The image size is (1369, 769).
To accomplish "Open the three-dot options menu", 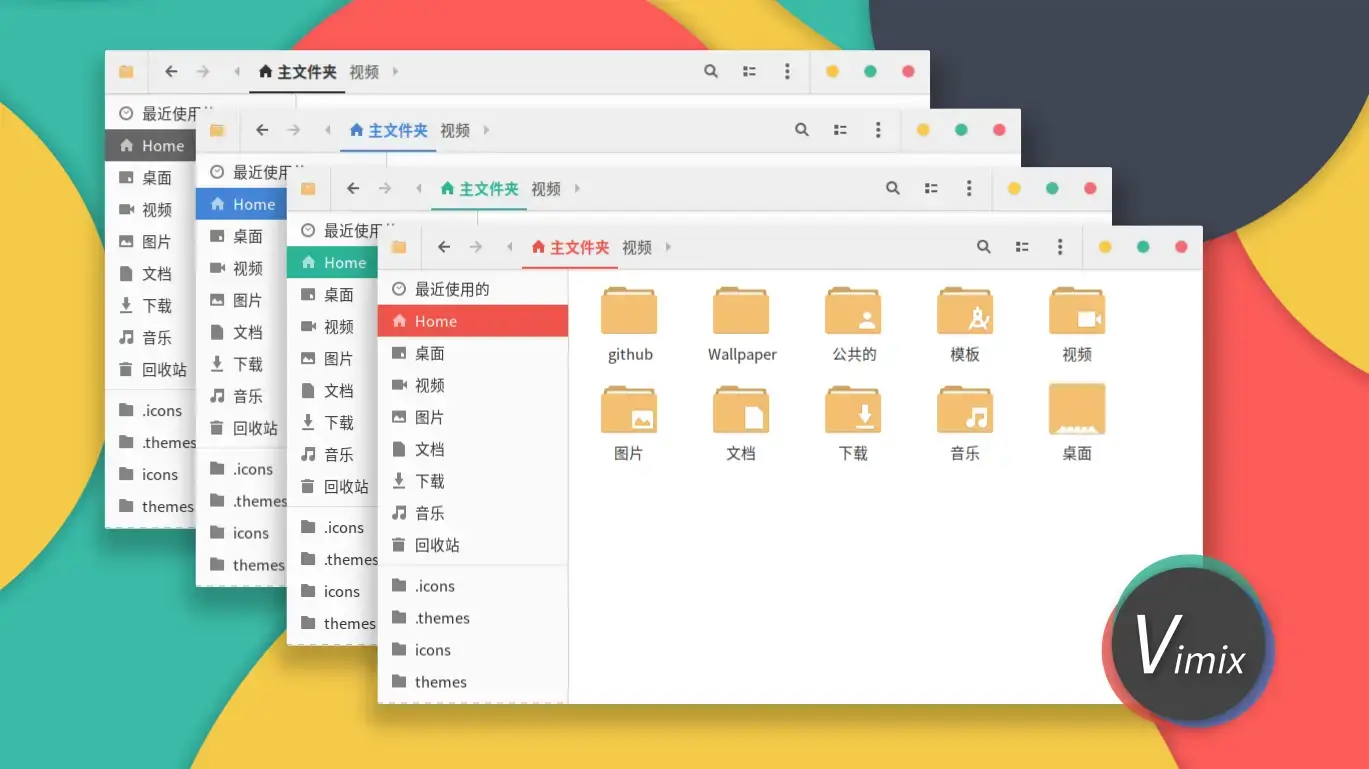I will [x=1059, y=246].
